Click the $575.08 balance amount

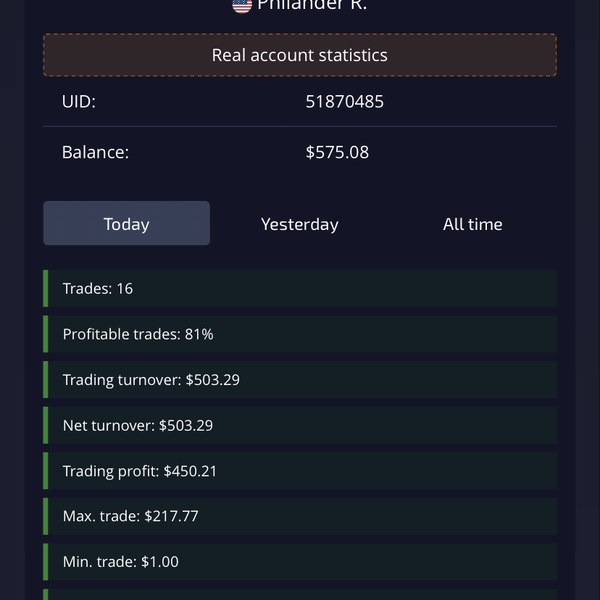pos(337,152)
